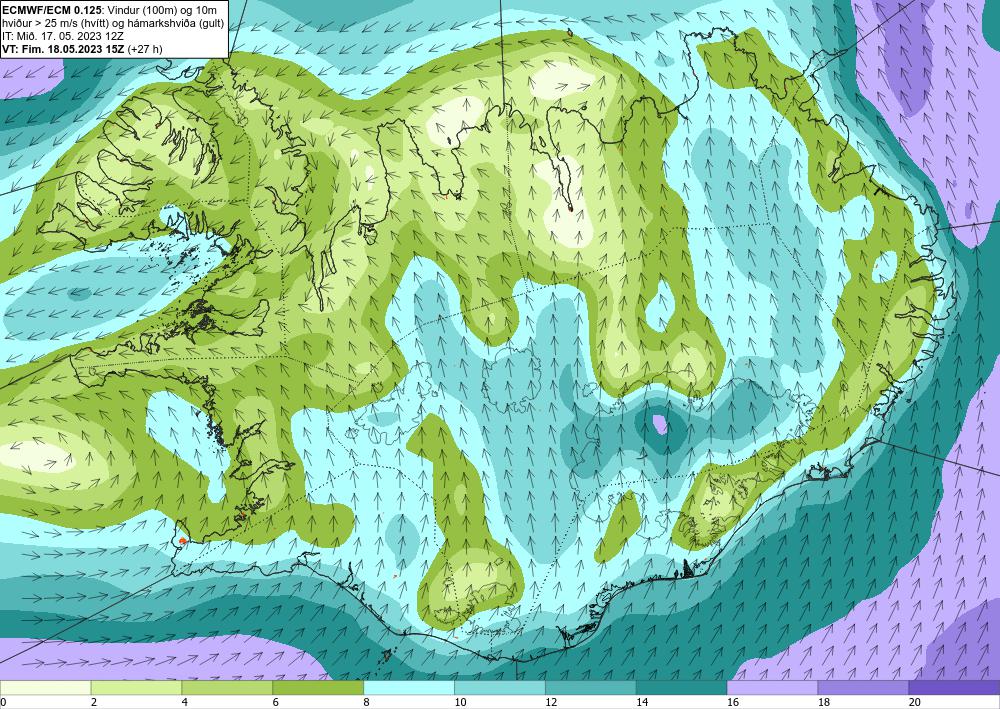This screenshot has height=709, width=1000.
Task: Click legend scale label '2'
Action: pyautogui.click(x=94, y=702)
